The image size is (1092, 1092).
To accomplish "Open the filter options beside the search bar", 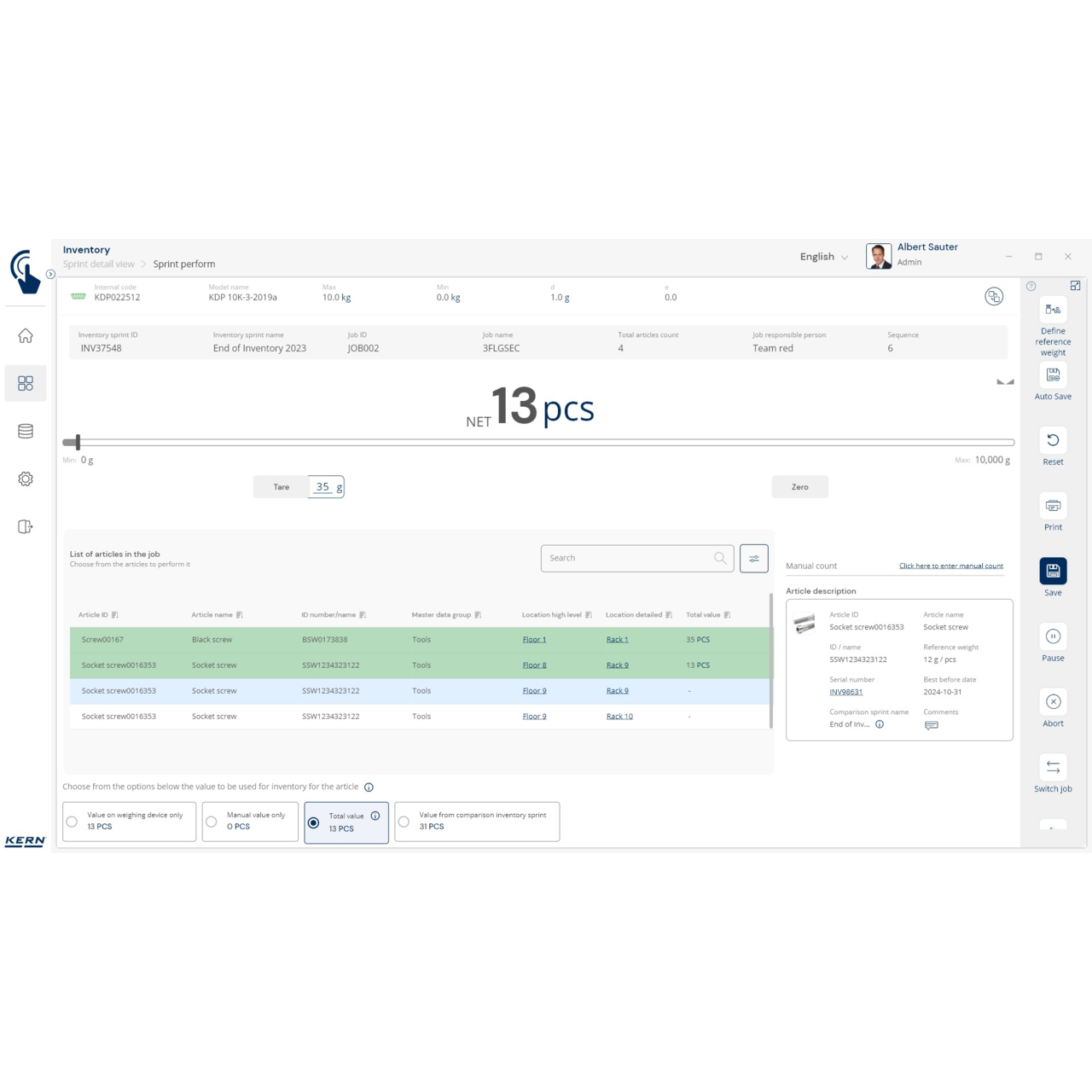I will (754, 558).
